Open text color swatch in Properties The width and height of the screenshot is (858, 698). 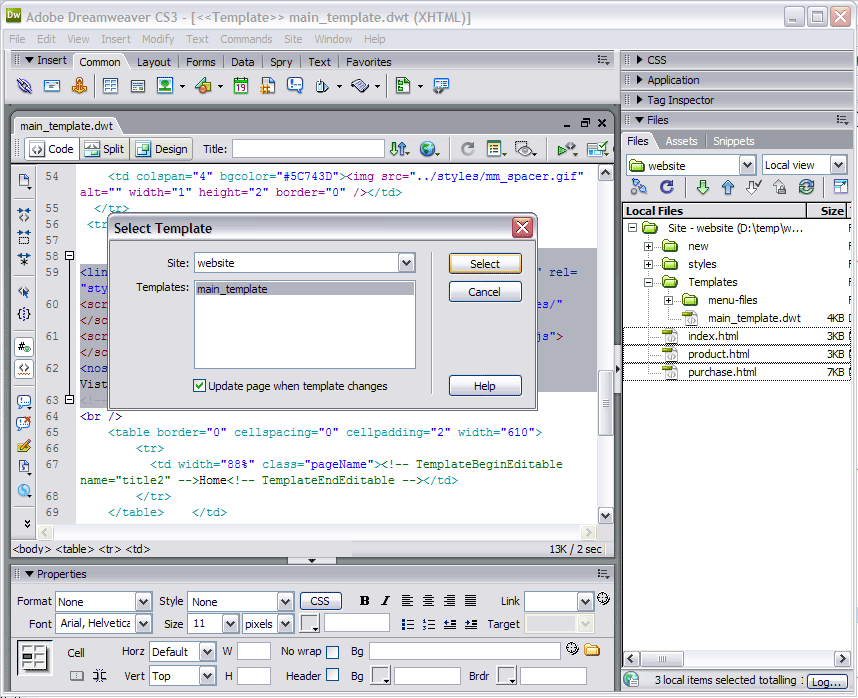click(310, 623)
